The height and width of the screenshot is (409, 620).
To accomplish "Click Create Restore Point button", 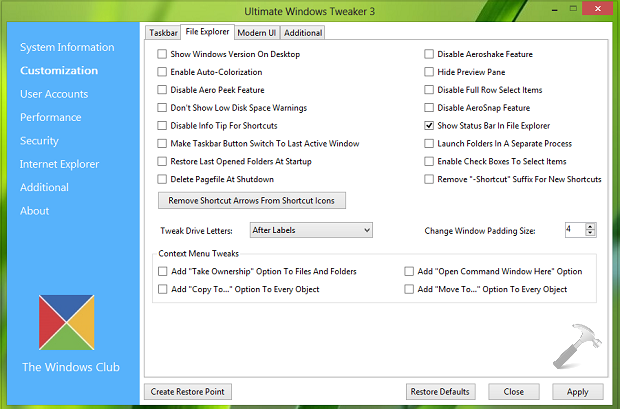I will click(x=188, y=392).
